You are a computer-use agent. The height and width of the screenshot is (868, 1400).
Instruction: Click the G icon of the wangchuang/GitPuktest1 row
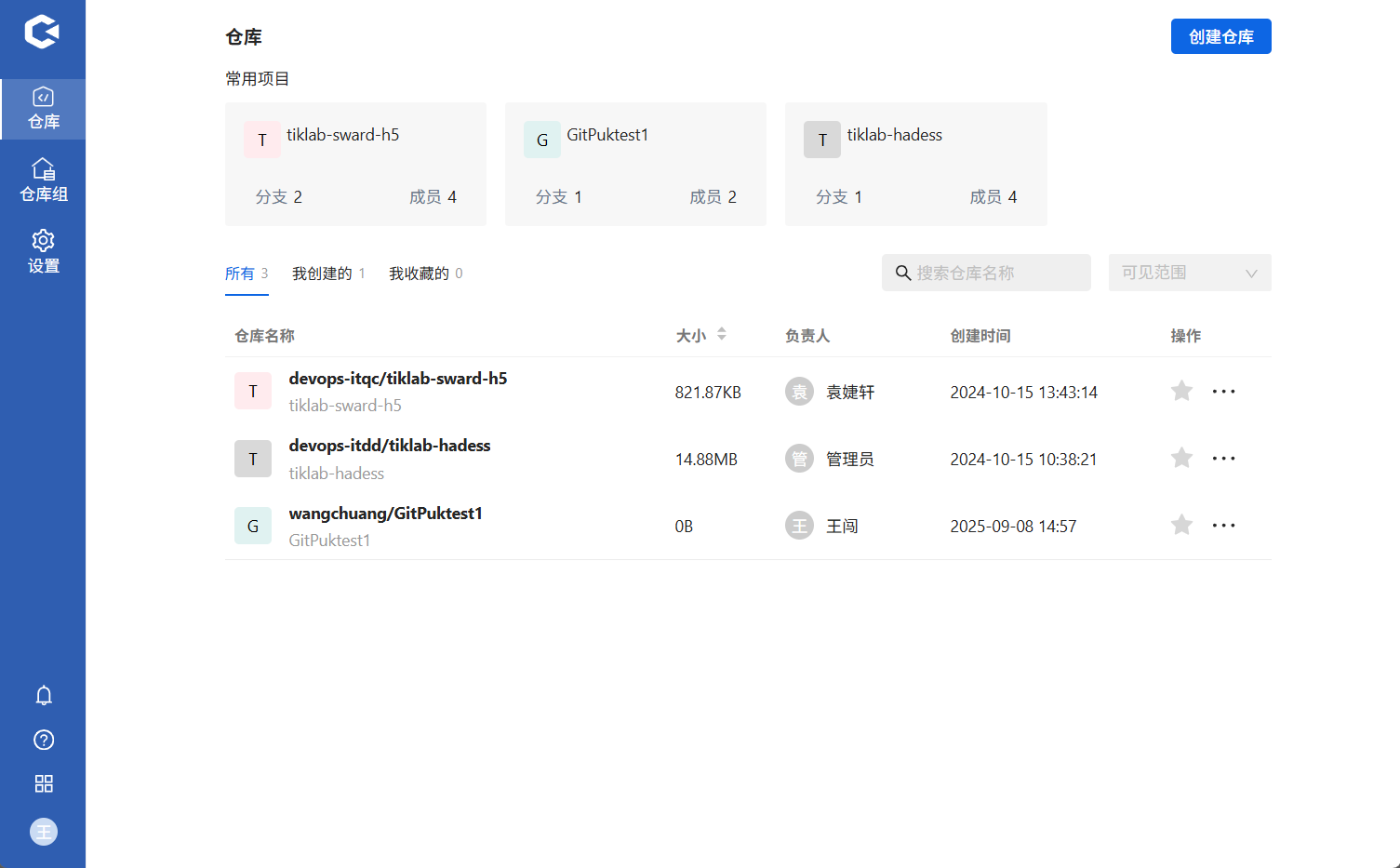tap(253, 526)
